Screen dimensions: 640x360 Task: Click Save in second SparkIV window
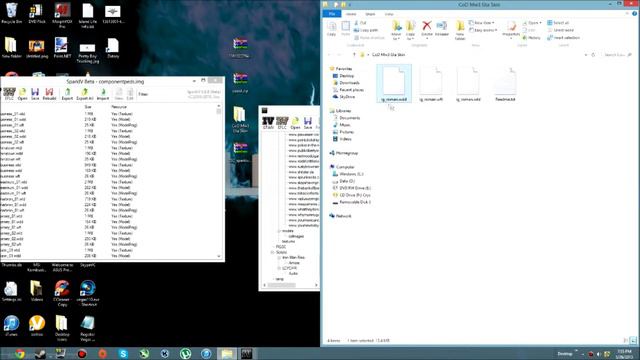click(308, 123)
